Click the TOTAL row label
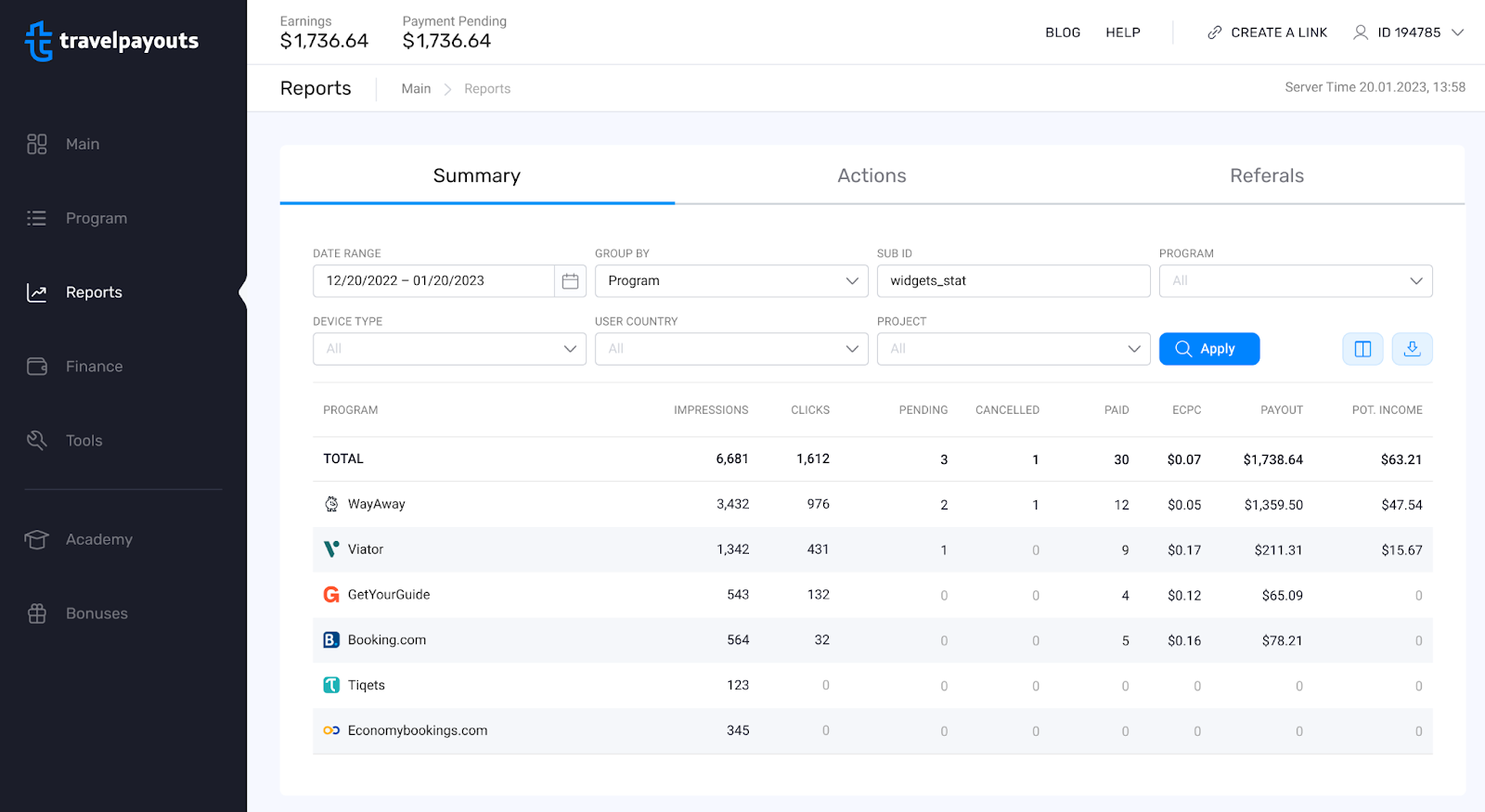1485x812 pixels. pos(343,458)
